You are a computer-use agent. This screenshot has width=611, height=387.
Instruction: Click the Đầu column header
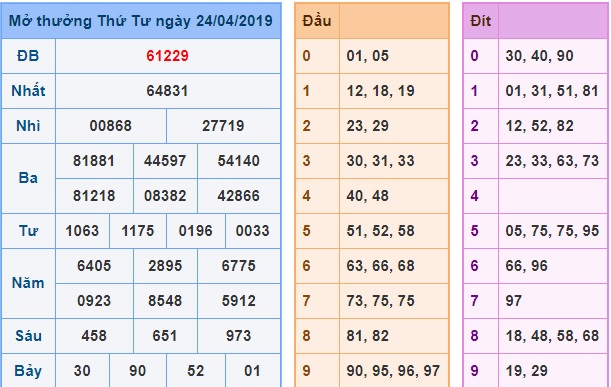click(x=317, y=21)
